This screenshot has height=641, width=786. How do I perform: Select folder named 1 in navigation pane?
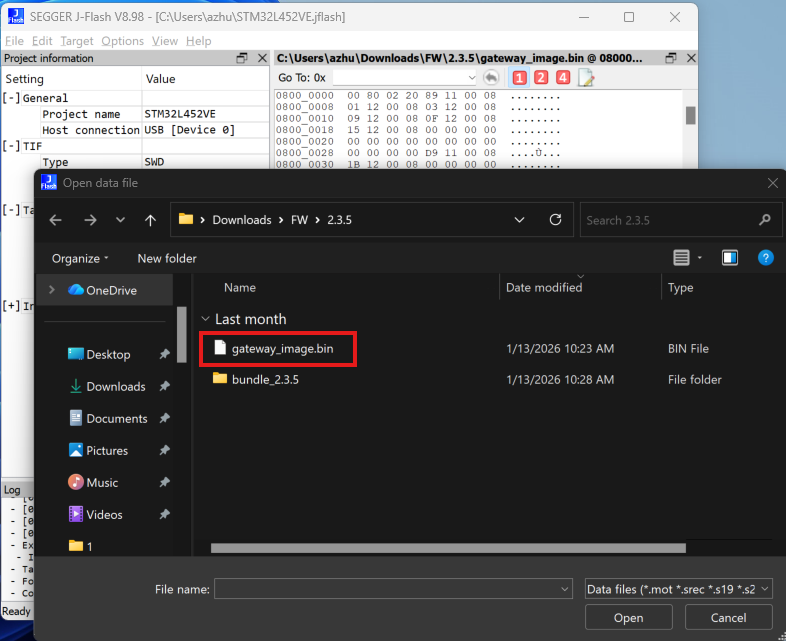(81, 546)
